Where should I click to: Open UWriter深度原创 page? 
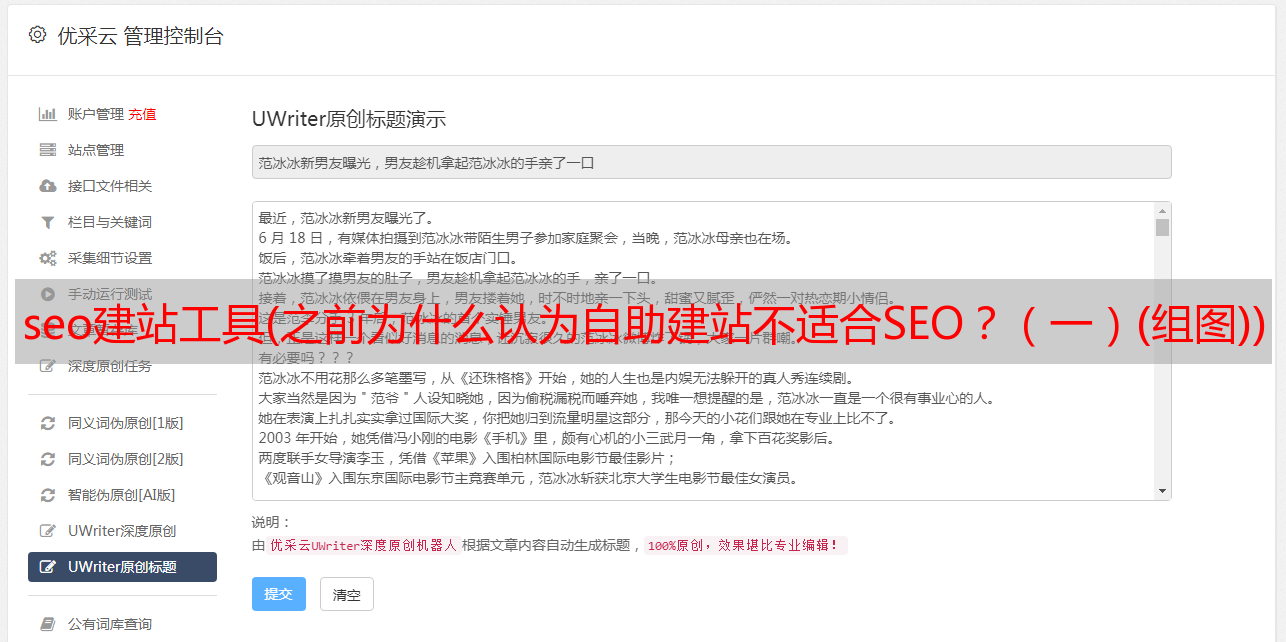tap(122, 531)
